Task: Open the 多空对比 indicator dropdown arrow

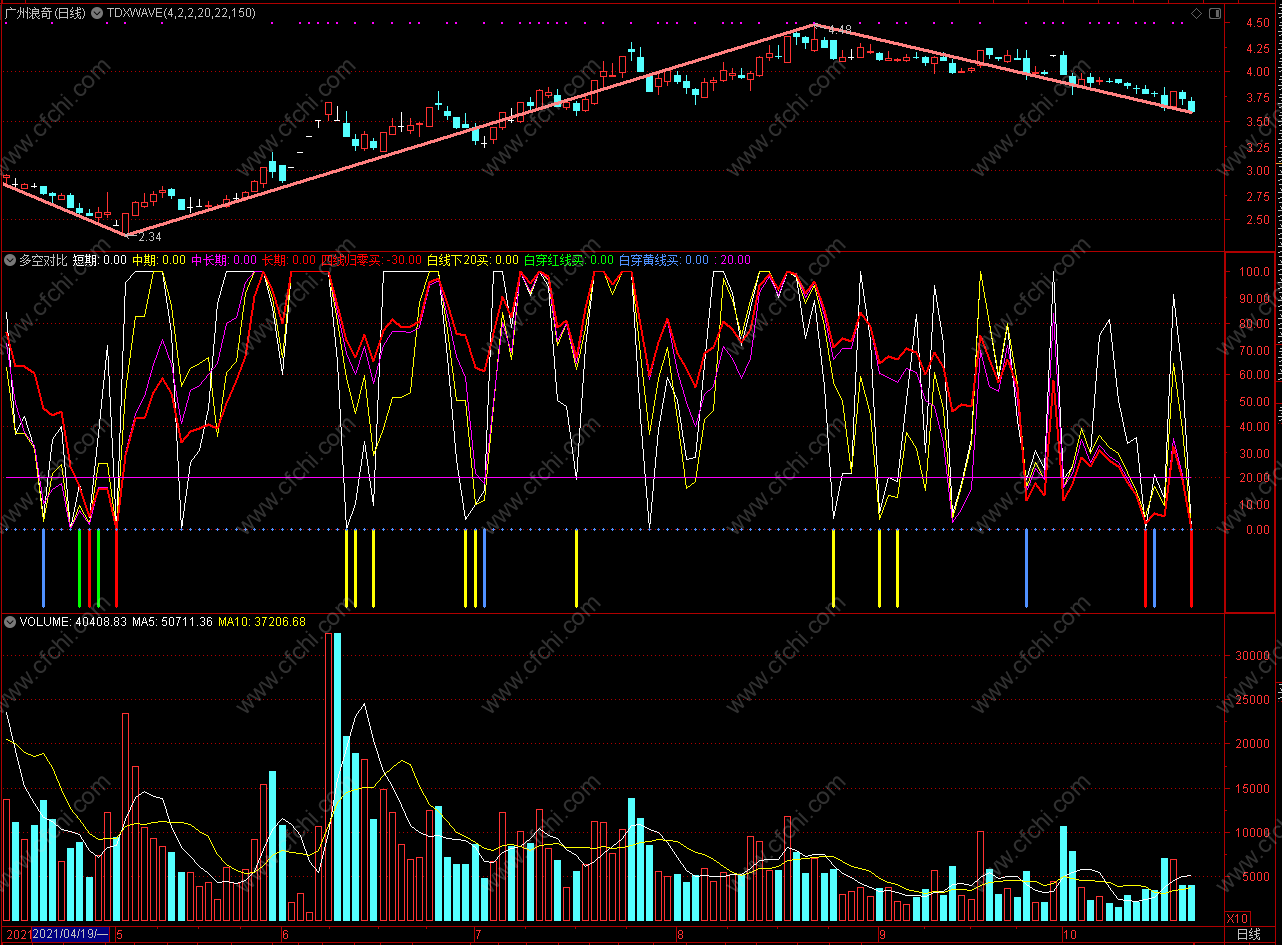Action: coord(10,260)
